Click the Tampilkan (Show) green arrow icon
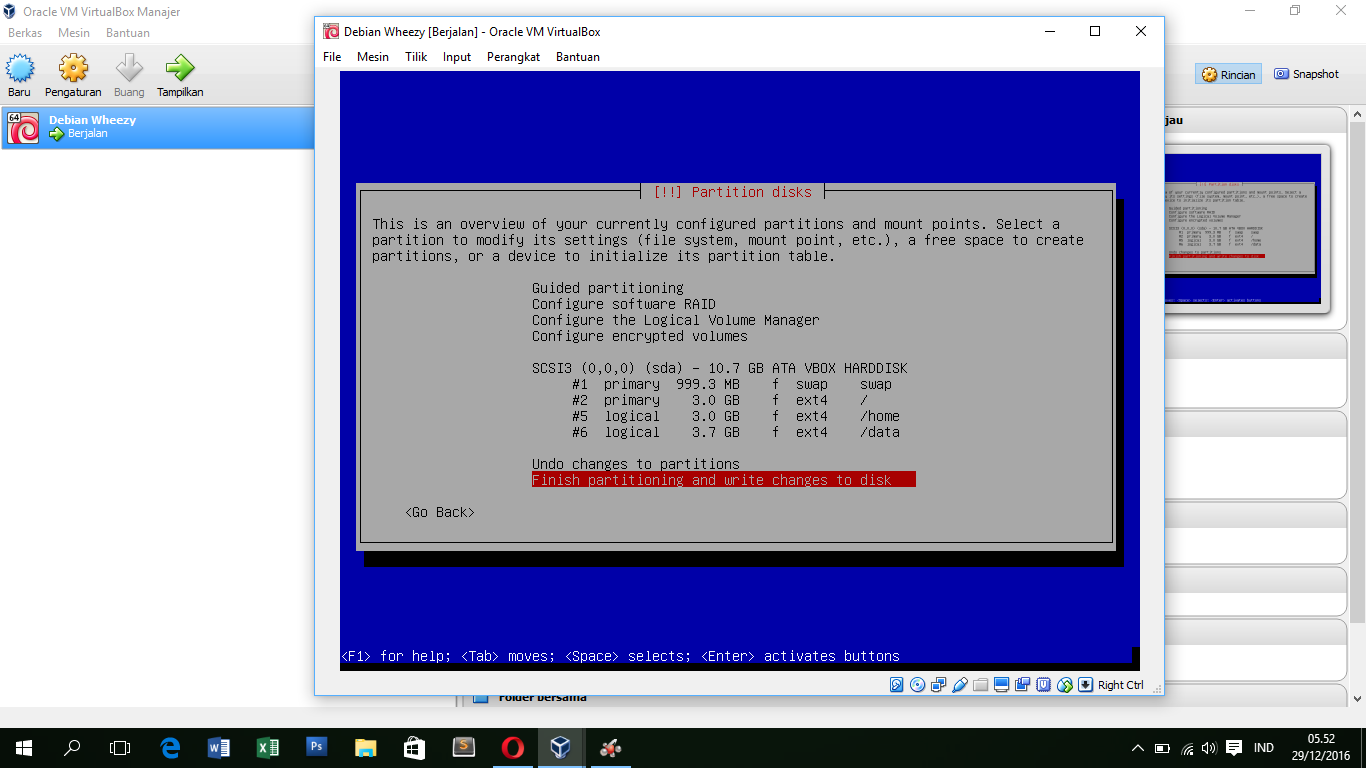 coord(180,69)
